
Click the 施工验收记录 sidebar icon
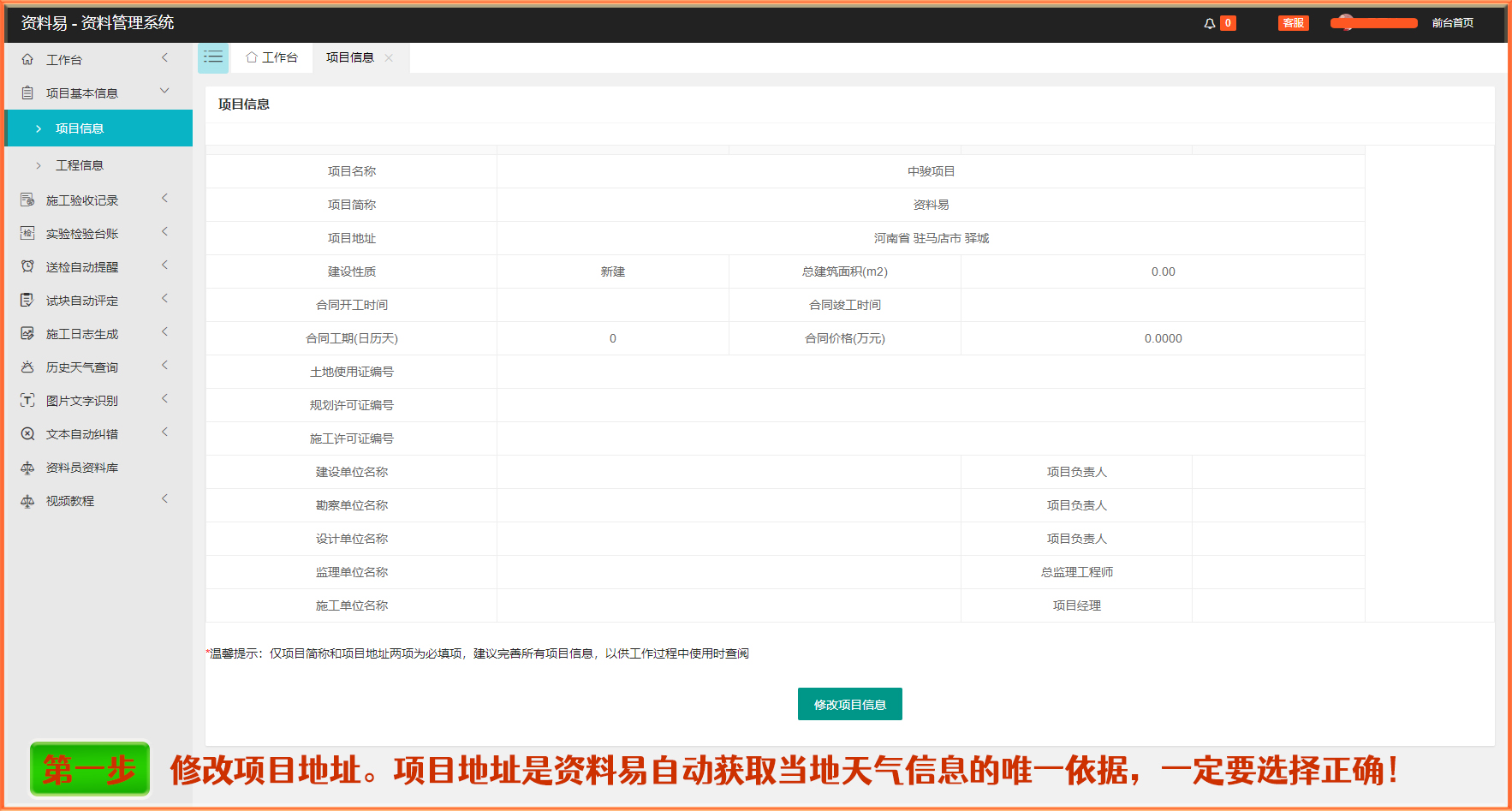pos(27,200)
